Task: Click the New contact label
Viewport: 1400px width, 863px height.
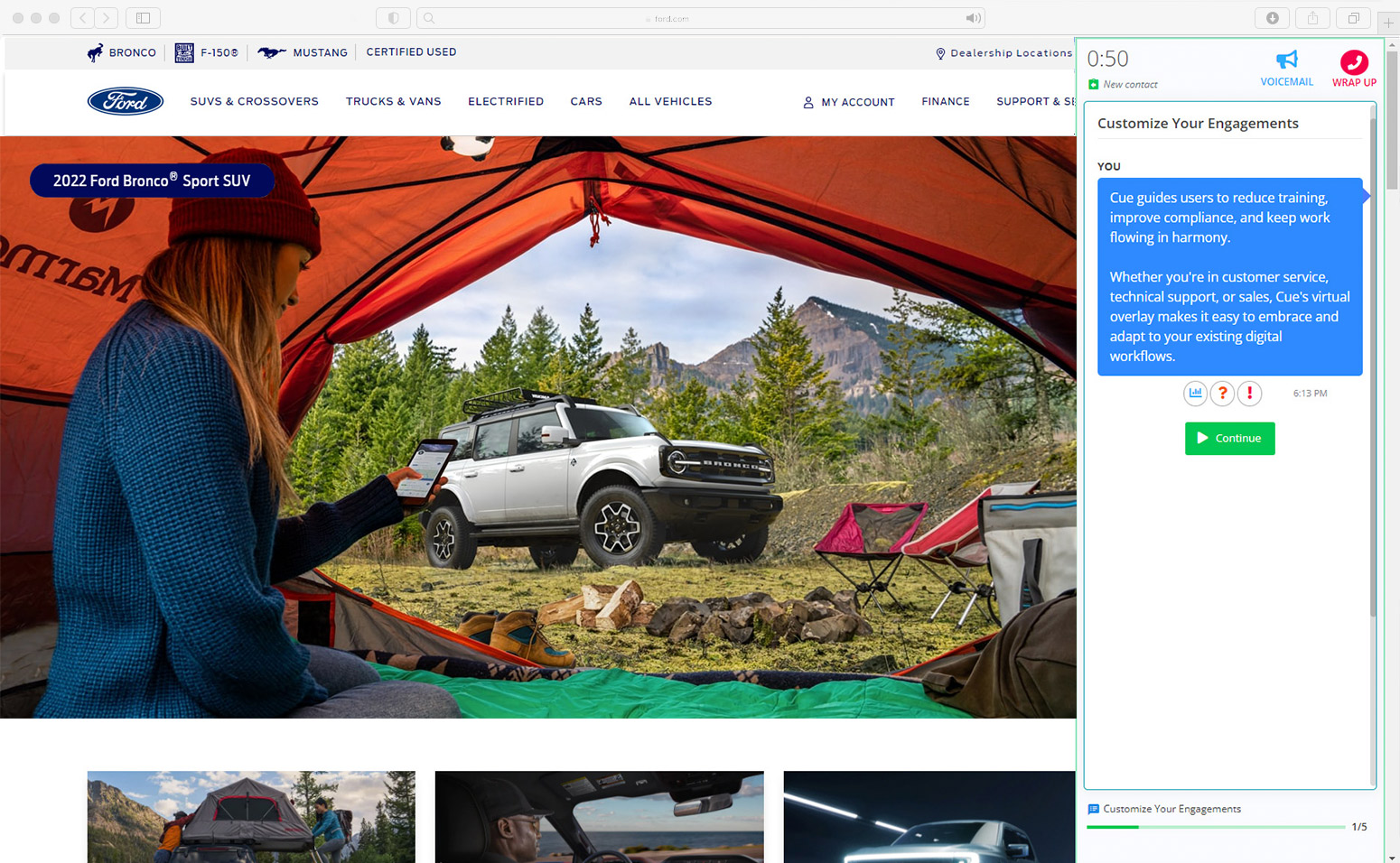Action: (1130, 85)
